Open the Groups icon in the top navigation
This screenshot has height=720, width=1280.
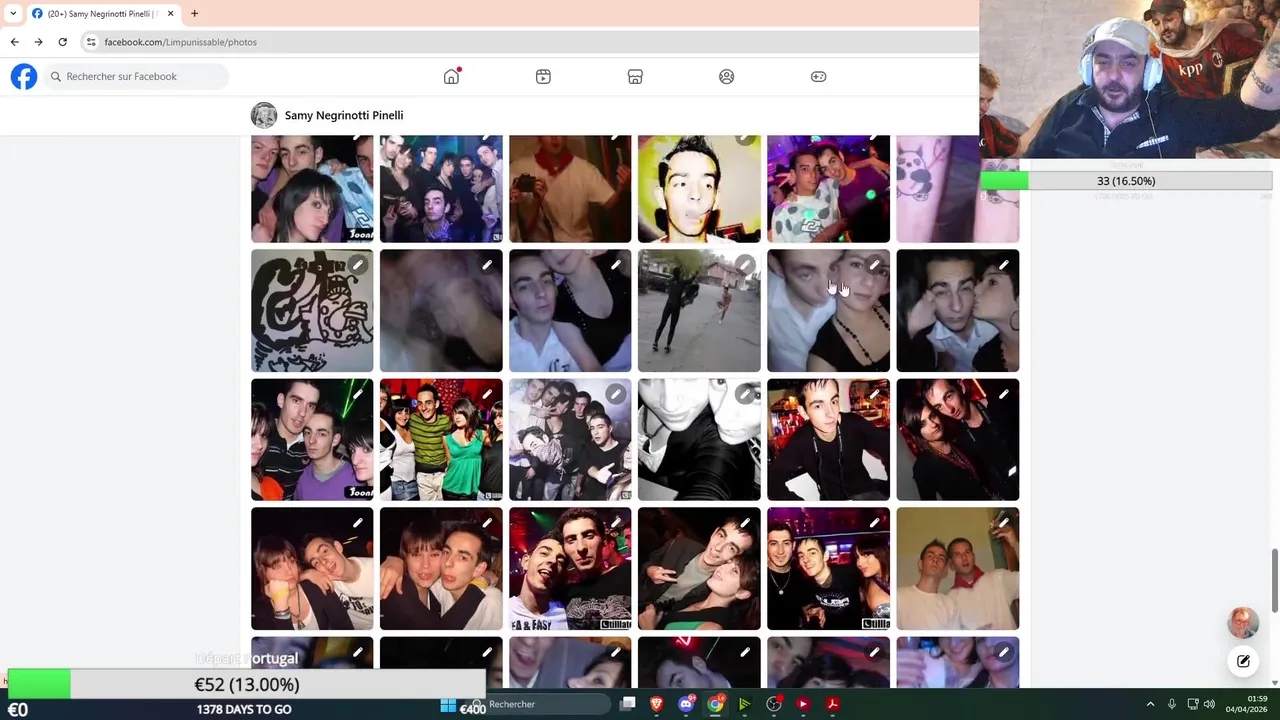pyautogui.click(x=727, y=76)
